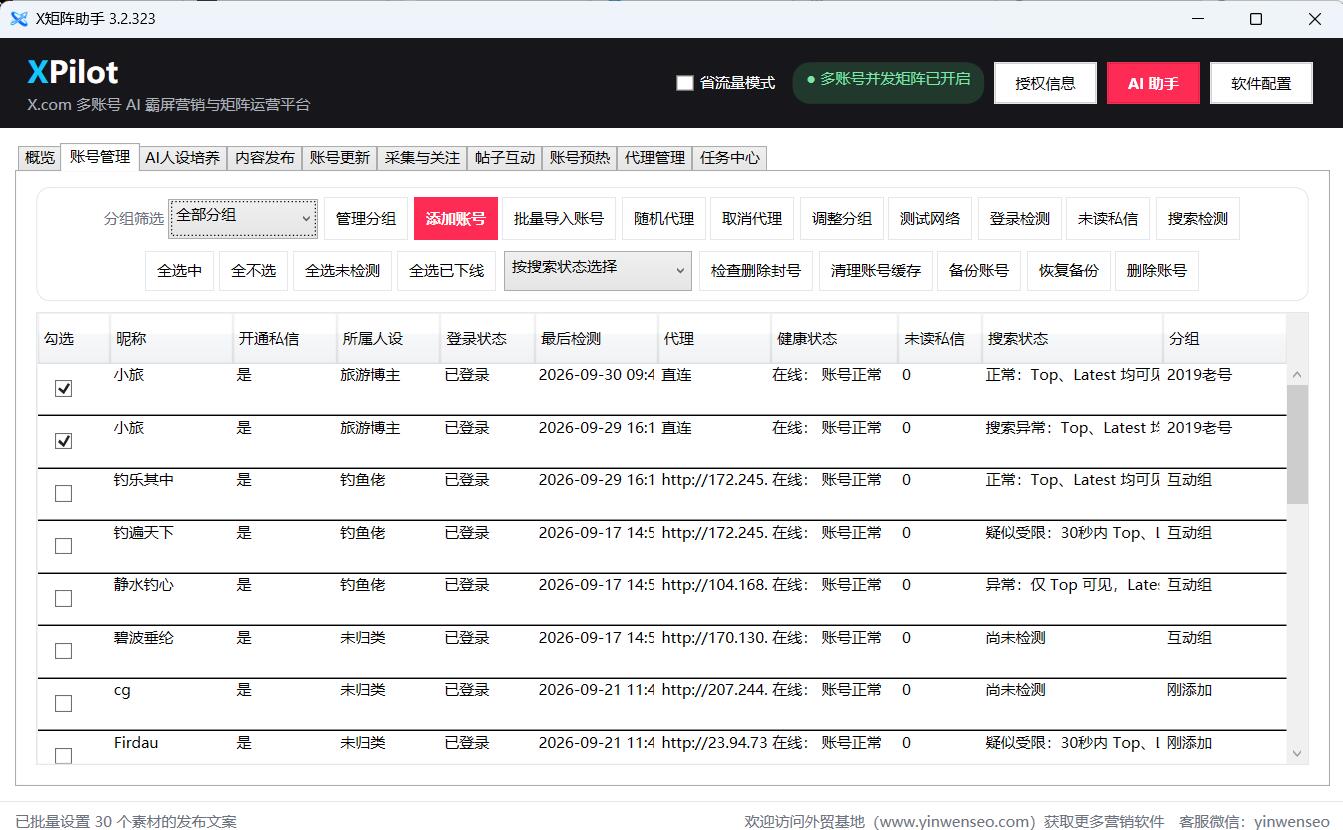Screen dimensions: 1343x830
Task: Go to the 代理管理 tab
Action: click(655, 158)
